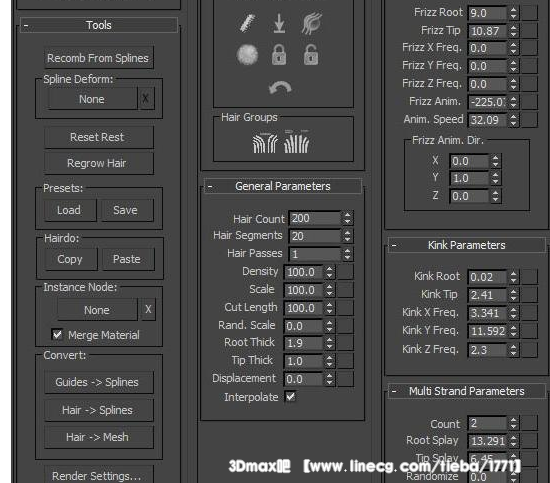Screen dimensions: 550x483
Task: Open Render Settings
Action: [x=99, y=475]
